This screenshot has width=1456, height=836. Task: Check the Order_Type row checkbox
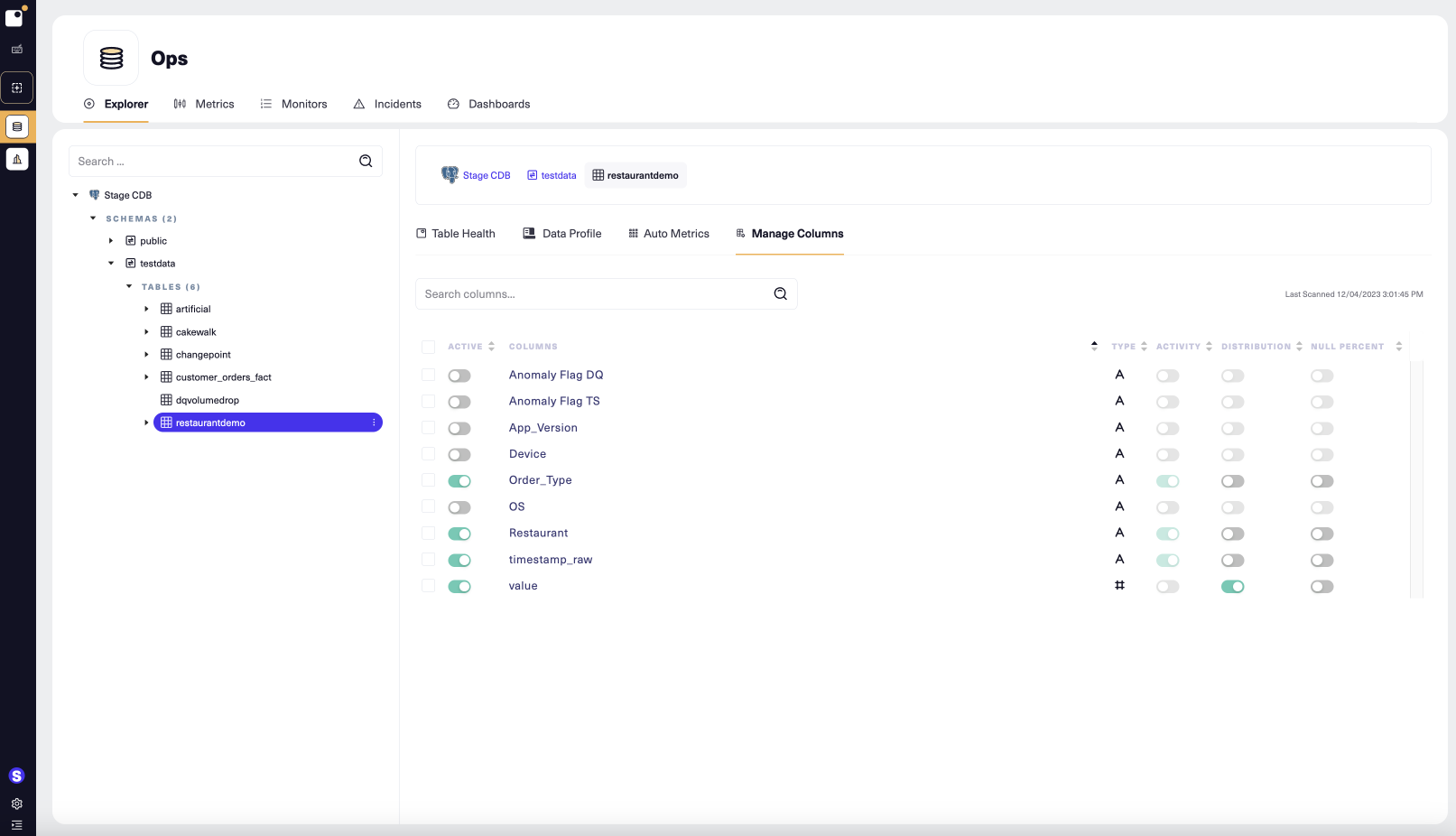click(x=428, y=480)
